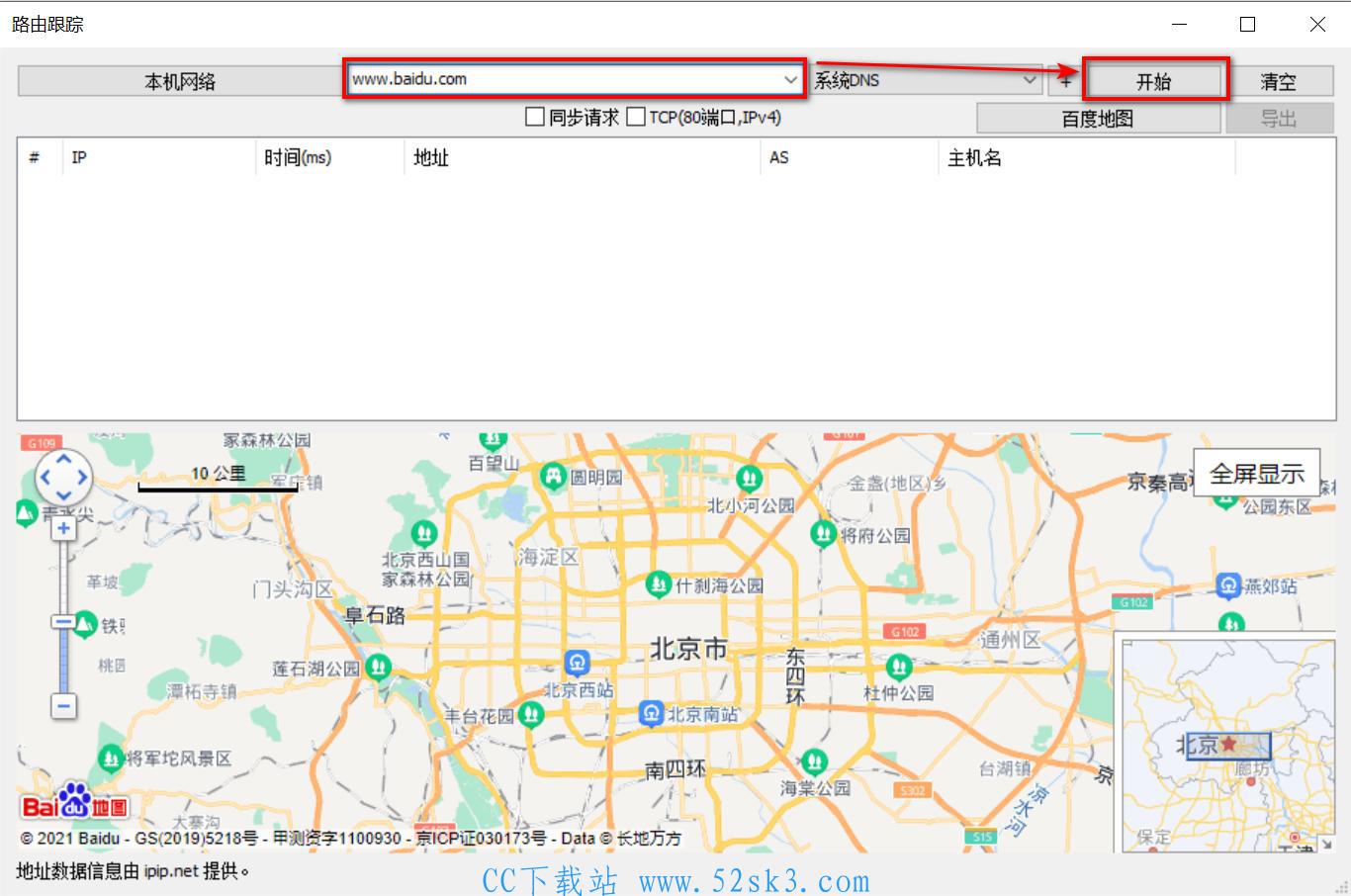The height and width of the screenshot is (896, 1351).
Task: Click the 将军坨风景区 scenic marker
Action: tap(111, 758)
